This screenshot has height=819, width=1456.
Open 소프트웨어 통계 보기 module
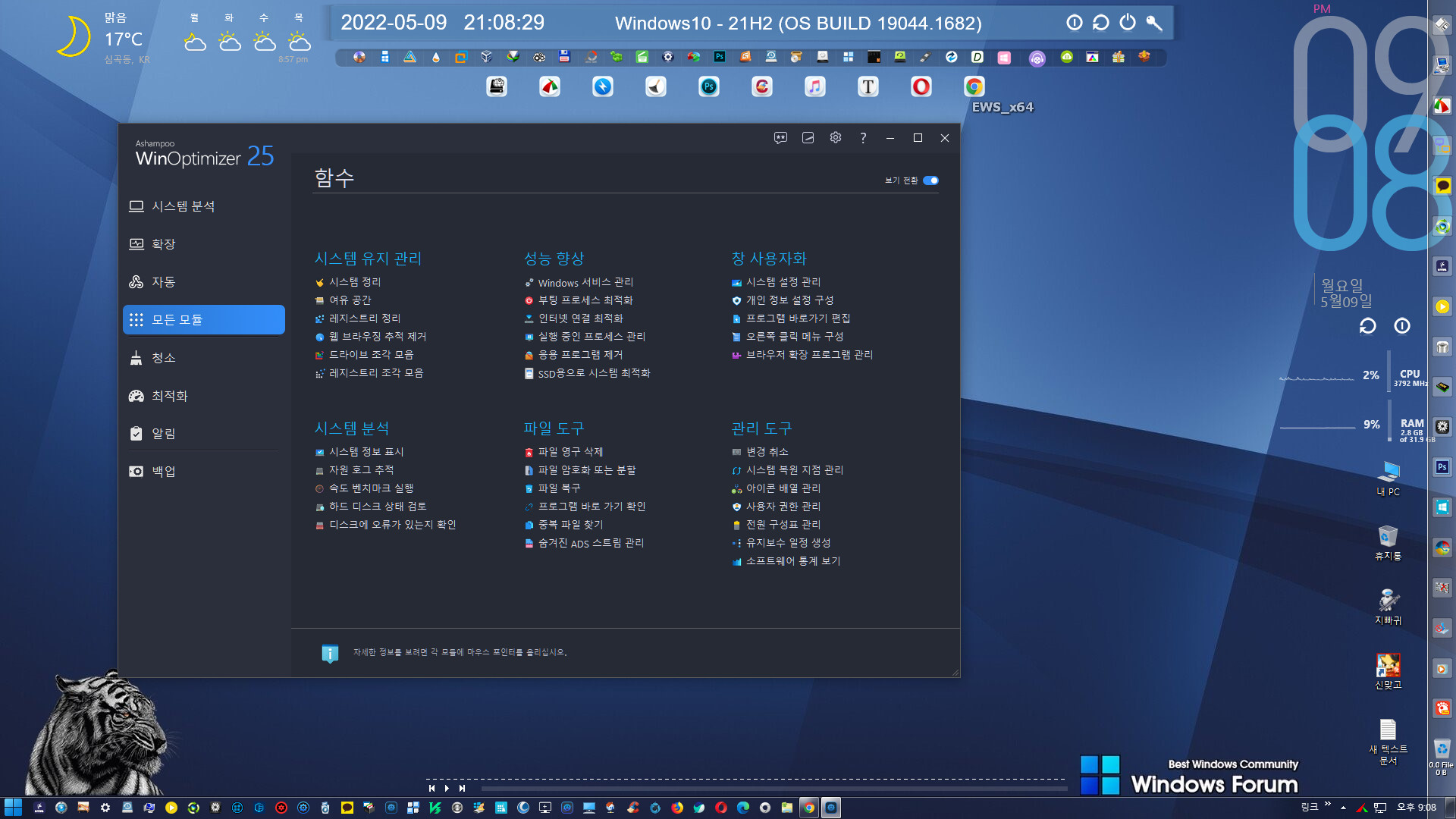click(x=786, y=561)
